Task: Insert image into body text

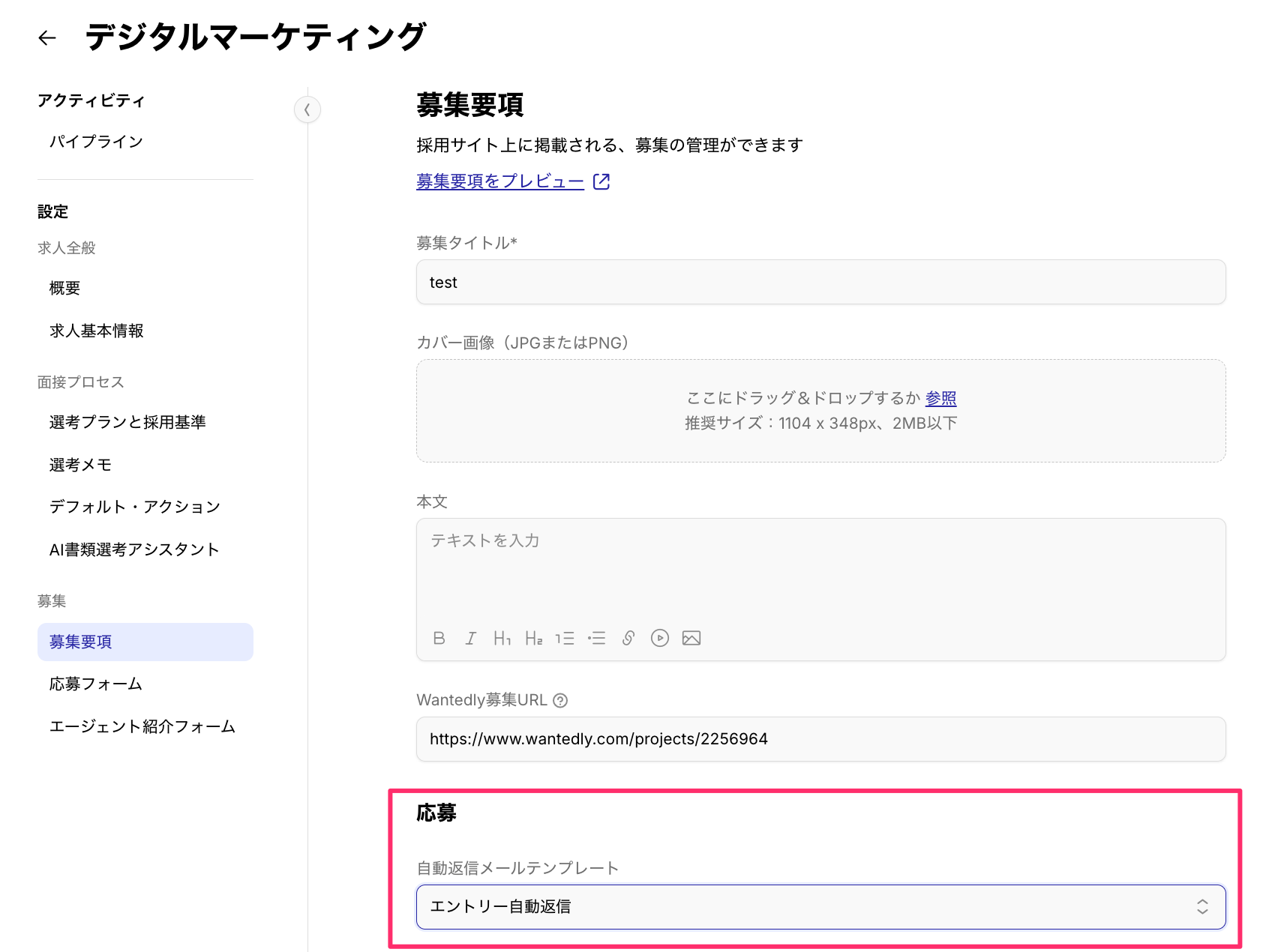Action: point(691,638)
